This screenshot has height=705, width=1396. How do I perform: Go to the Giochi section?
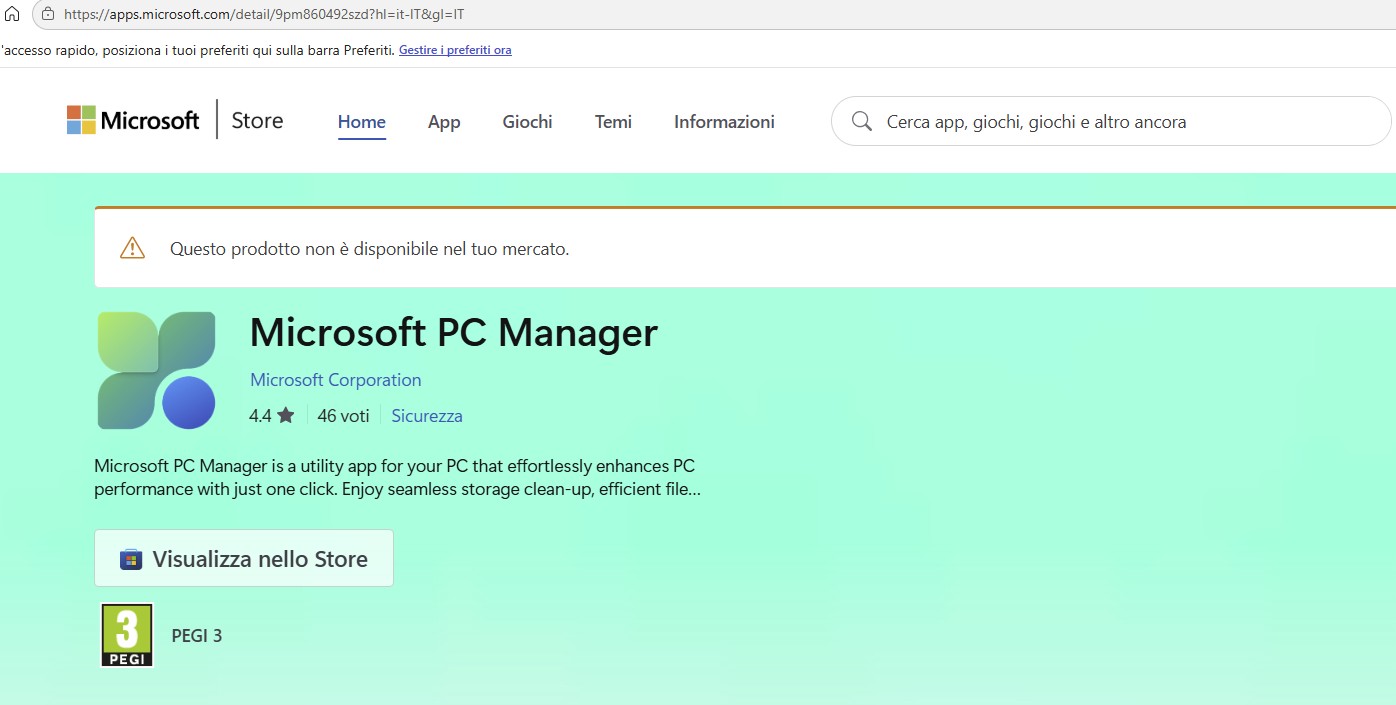click(527, 122)
